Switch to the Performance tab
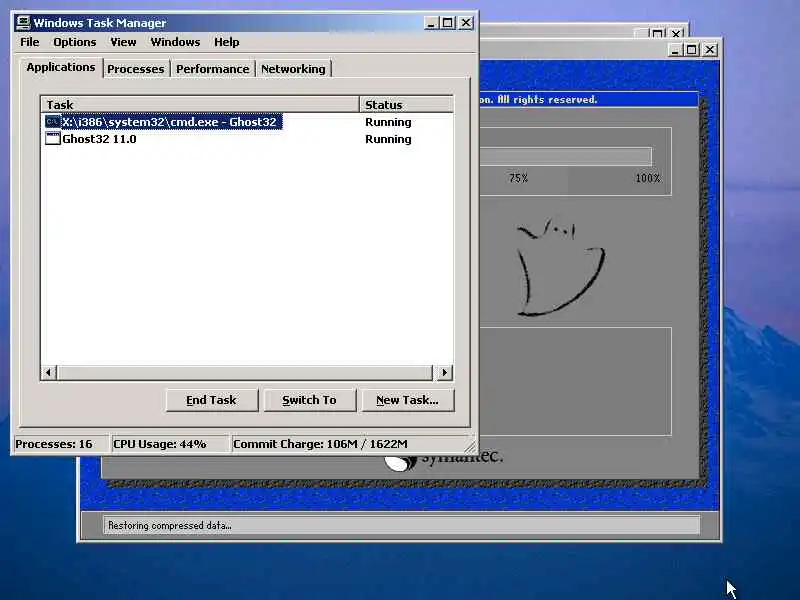Image resolution: width=800 pixels, height=600 pixels. pyautogui.click(x=212, y=69)
